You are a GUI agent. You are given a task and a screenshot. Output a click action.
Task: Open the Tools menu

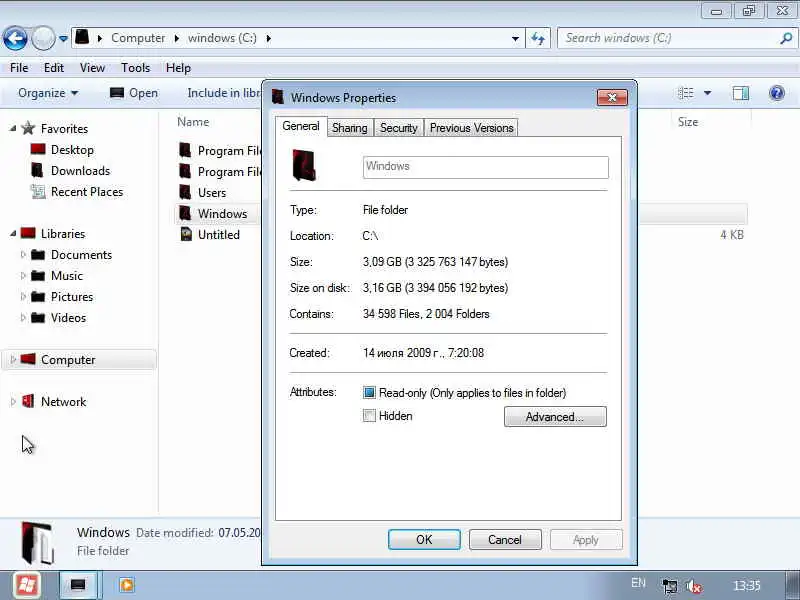(x=135, y=68)
